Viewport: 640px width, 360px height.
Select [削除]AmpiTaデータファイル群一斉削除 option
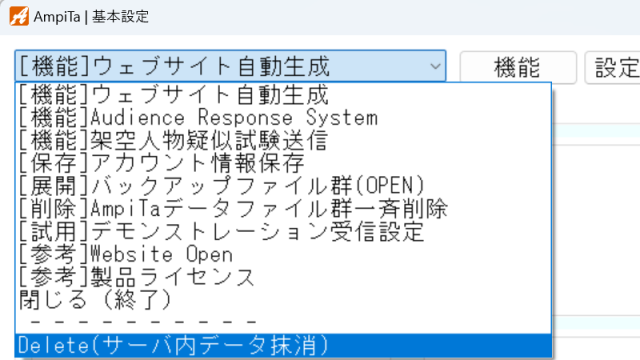click(283, 209)
